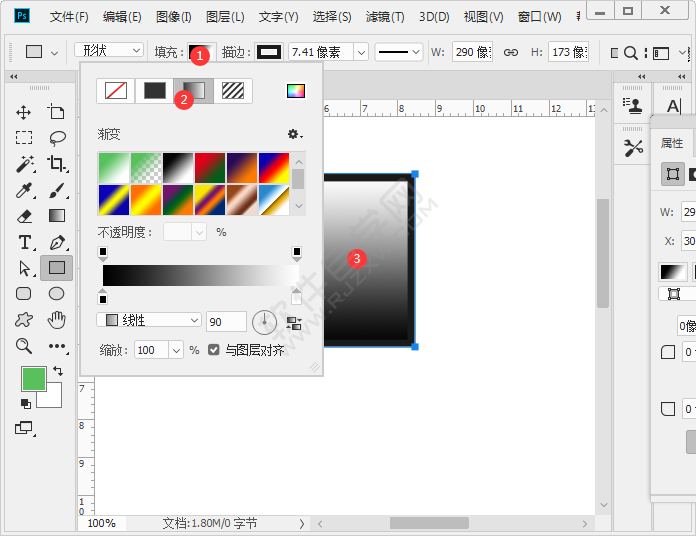Open the opacity percentage dropdown
The image size is (696, 536).
tap(199, 232)
